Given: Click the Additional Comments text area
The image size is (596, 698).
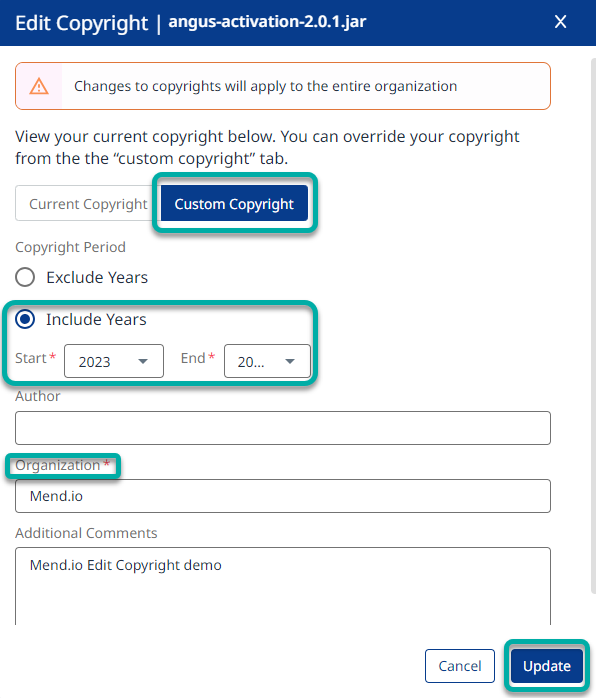Looking at the screenshot, I should point(283,586).
